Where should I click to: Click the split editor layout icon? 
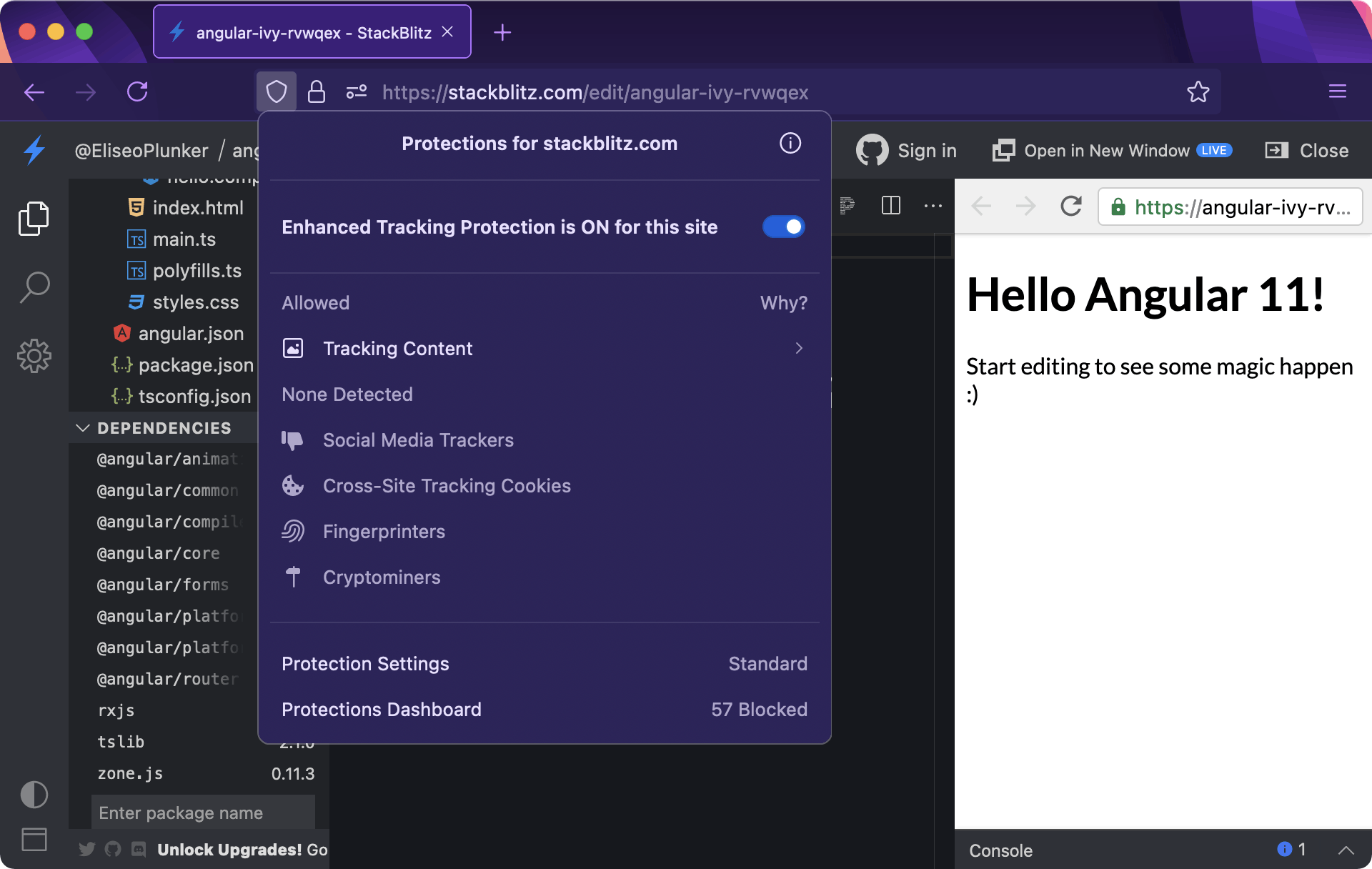890,207
